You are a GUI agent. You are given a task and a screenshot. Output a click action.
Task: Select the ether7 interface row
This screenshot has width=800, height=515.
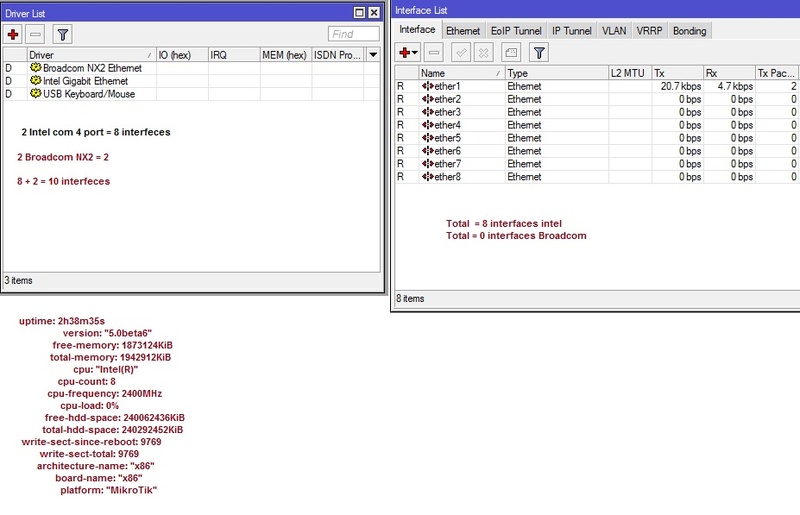pyautogui.click(x=597, y=164)
